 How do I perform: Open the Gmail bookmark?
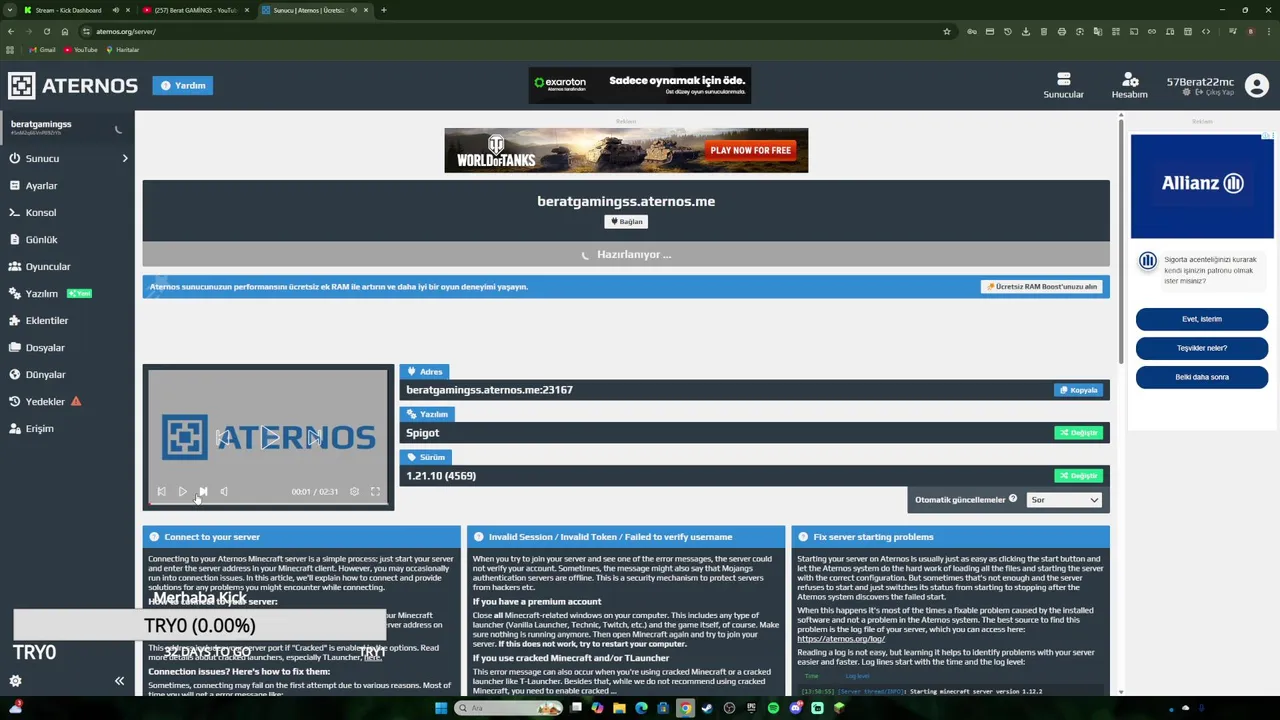(42, 50)
